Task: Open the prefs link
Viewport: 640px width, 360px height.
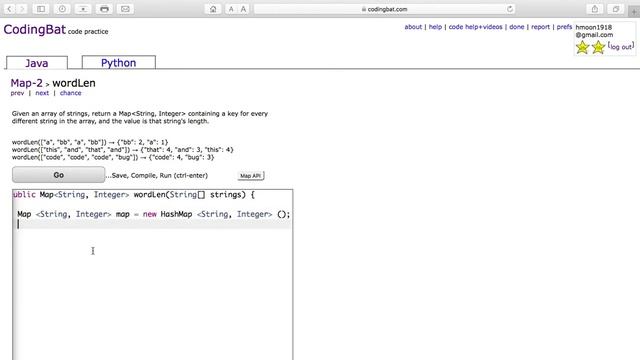Action: 564,27
